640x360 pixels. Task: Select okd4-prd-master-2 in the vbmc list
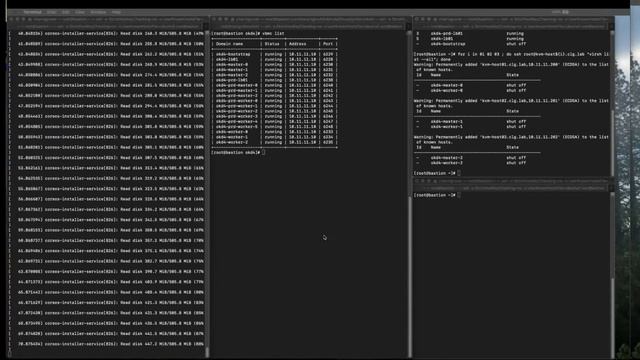pos(237,96)
